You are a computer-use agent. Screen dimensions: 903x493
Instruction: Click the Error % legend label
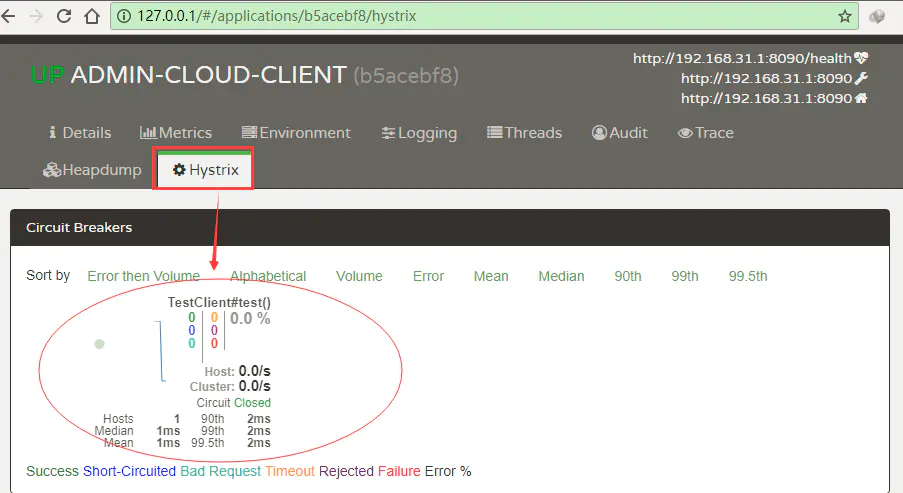[x=448, y=471]
